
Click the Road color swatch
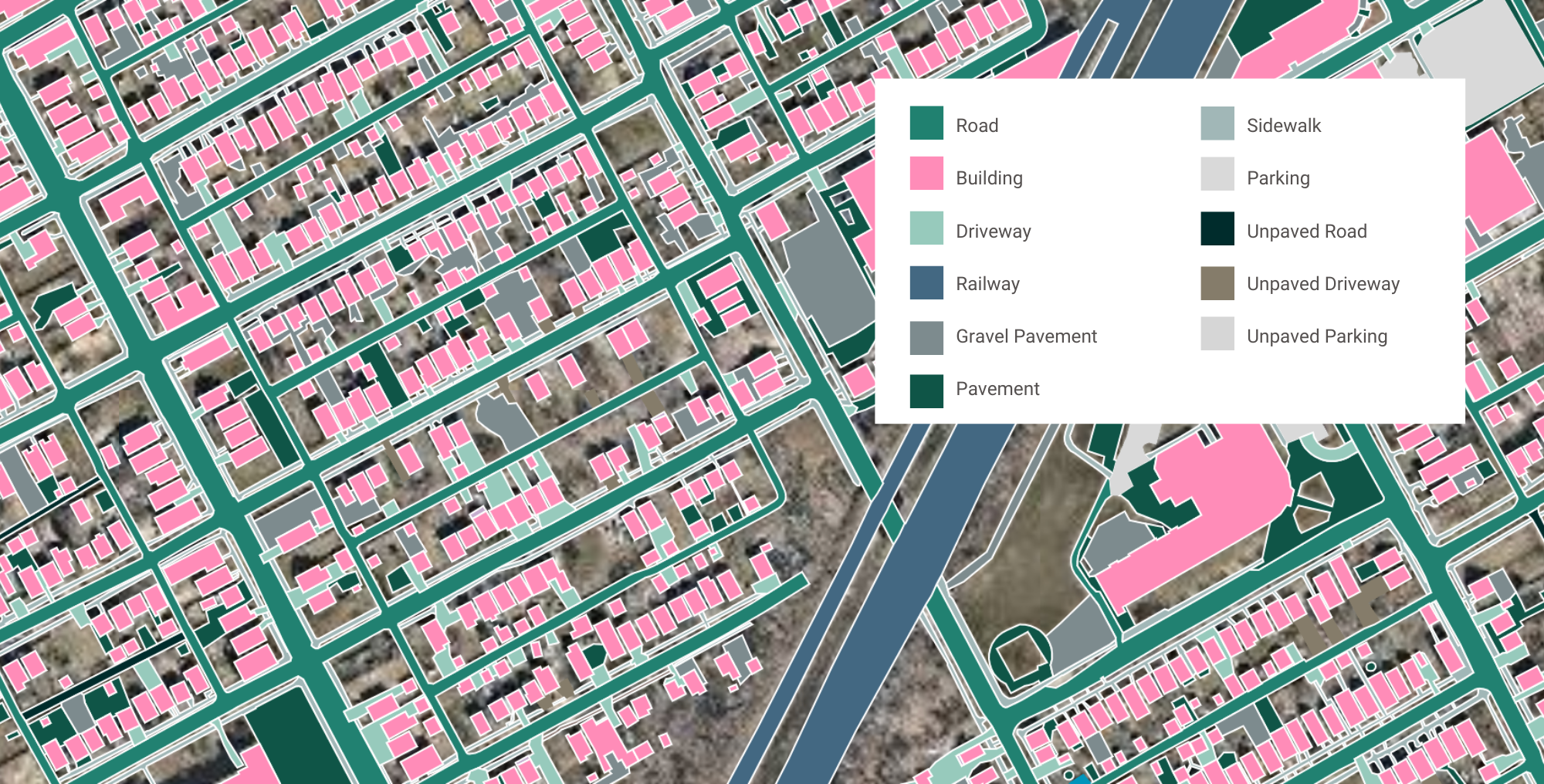pos(926,123)
